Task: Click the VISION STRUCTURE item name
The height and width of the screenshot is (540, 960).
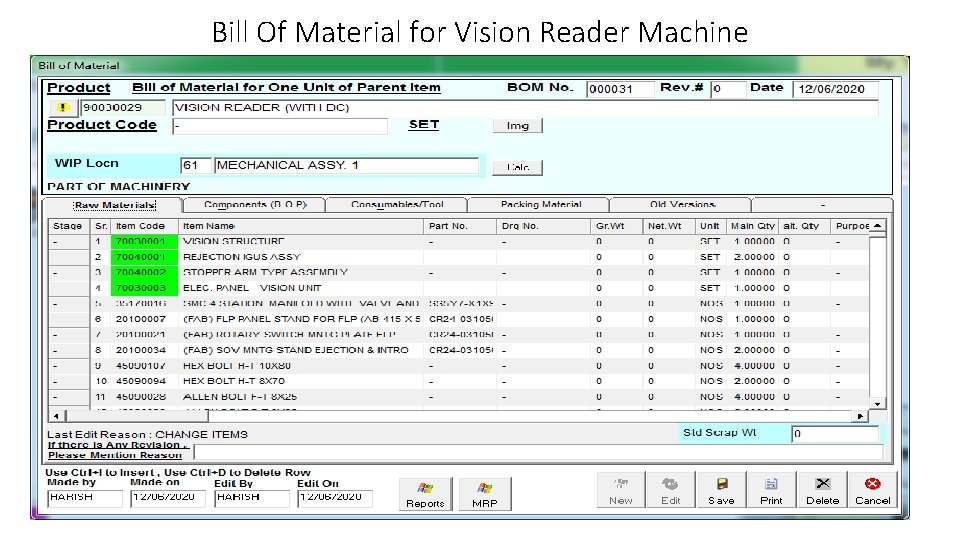Action: coord(233,242)
